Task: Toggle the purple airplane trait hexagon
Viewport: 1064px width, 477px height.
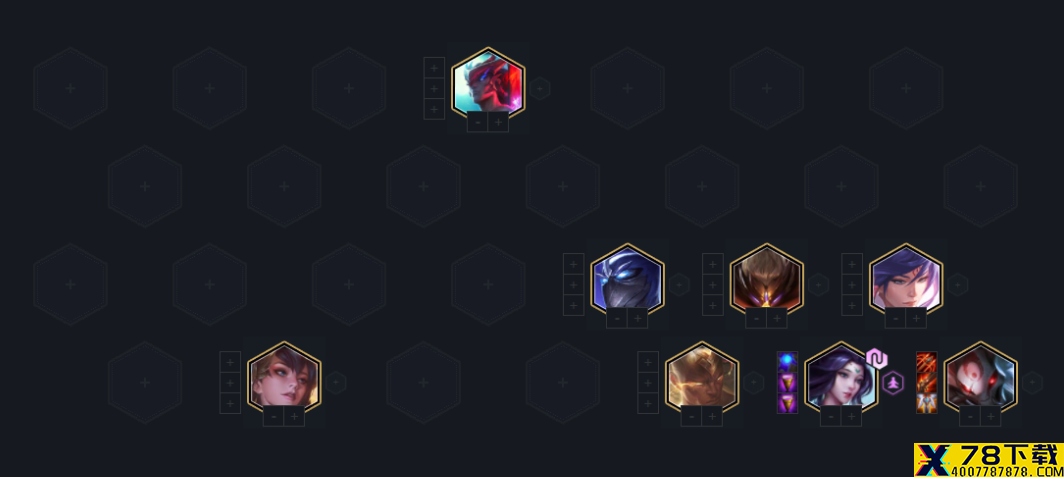Action: pos(893,383)
